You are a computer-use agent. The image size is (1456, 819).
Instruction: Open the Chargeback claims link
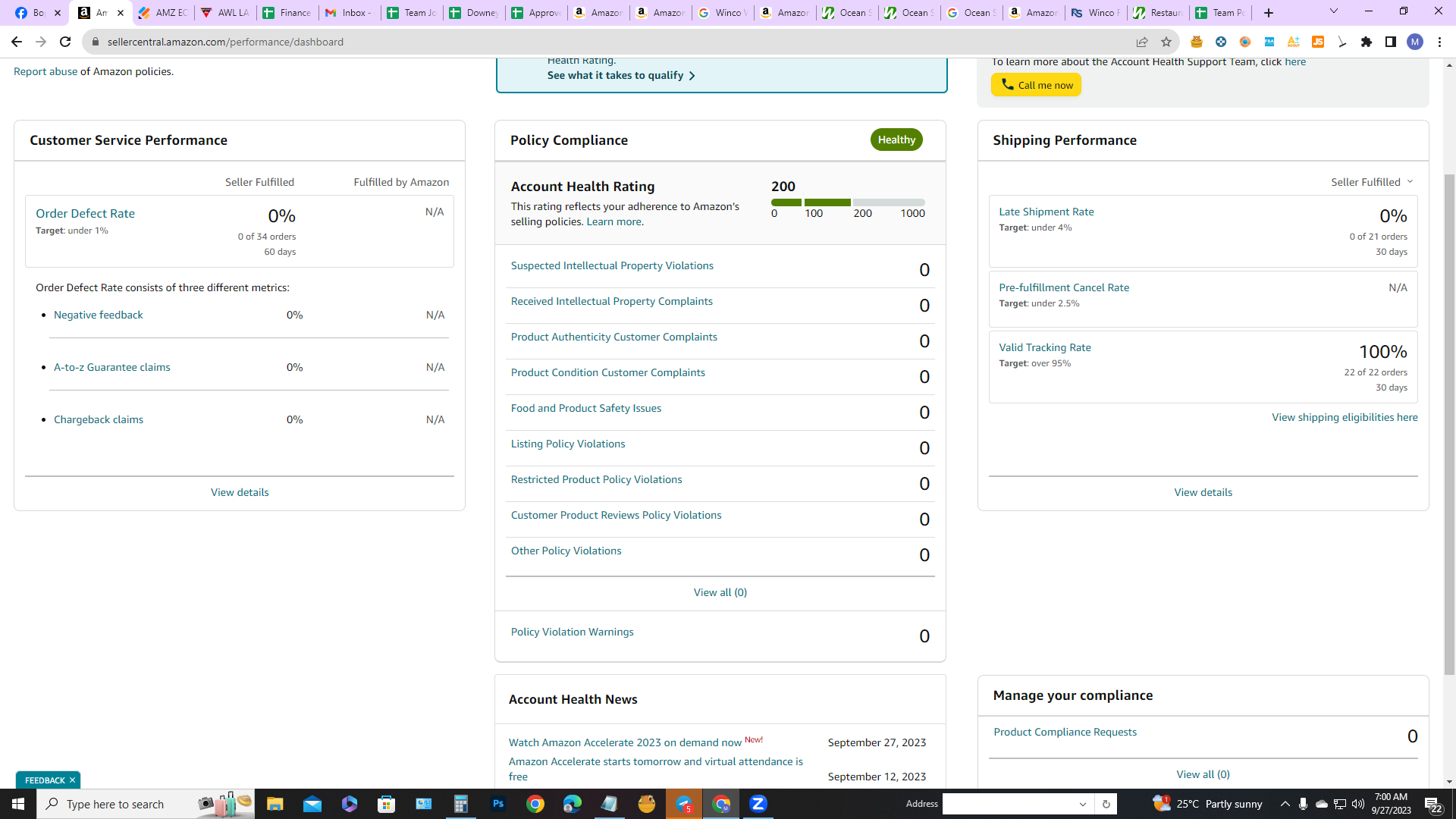pyautogui.click(x=99, y=419)
